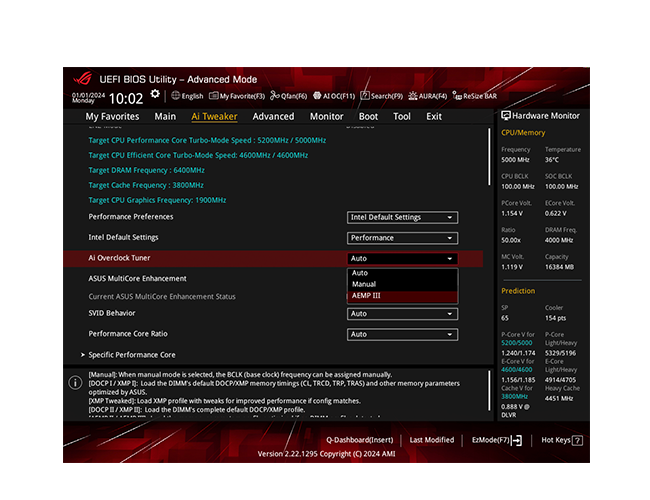Screen dimensions: 650x500
Task: Click the Prediction heading
Action: 518,291
